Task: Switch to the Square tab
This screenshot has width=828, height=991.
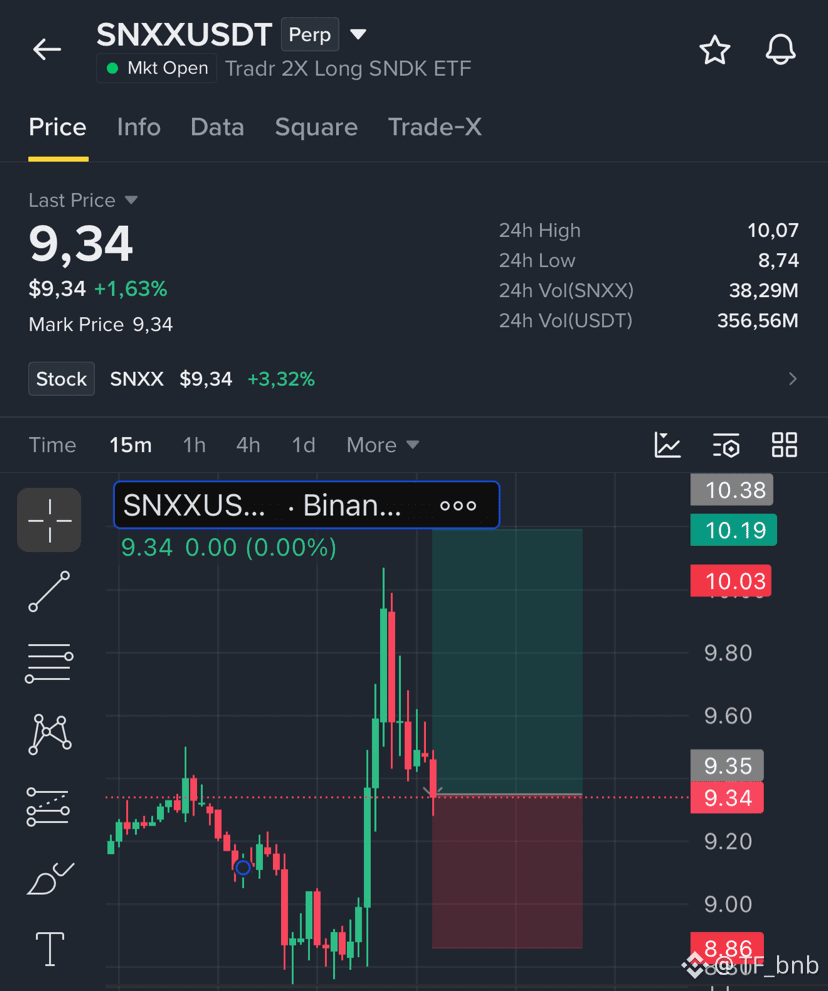Action: [316, 127]
